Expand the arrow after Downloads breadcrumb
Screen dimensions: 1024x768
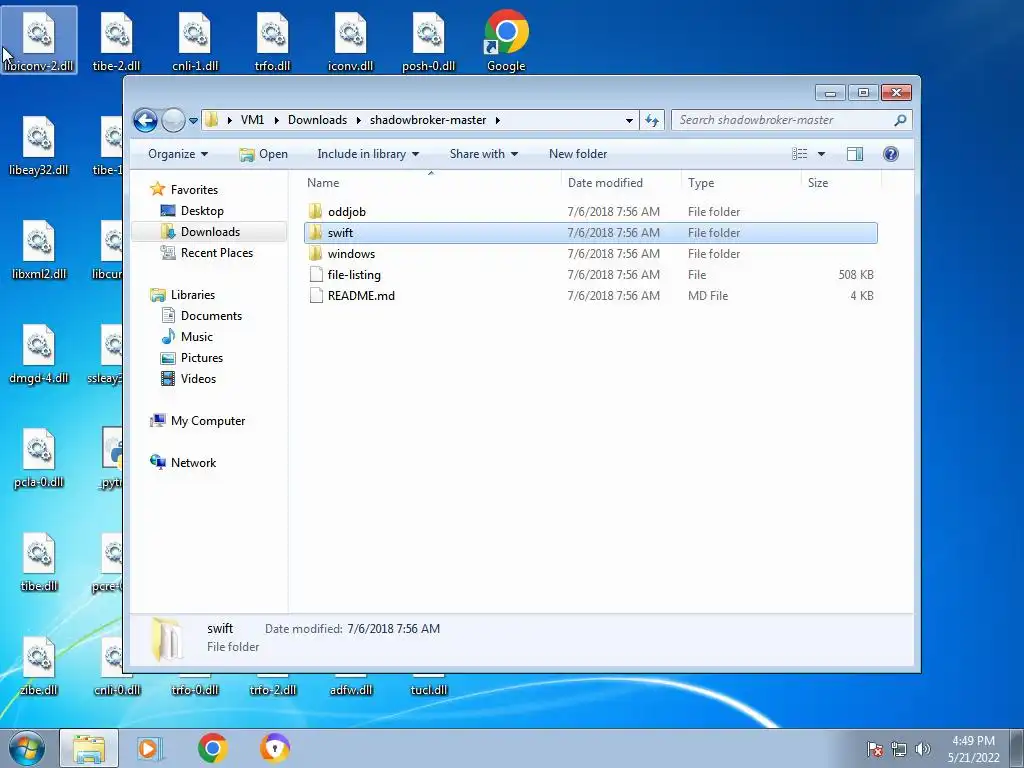click(x=359, y=120)
